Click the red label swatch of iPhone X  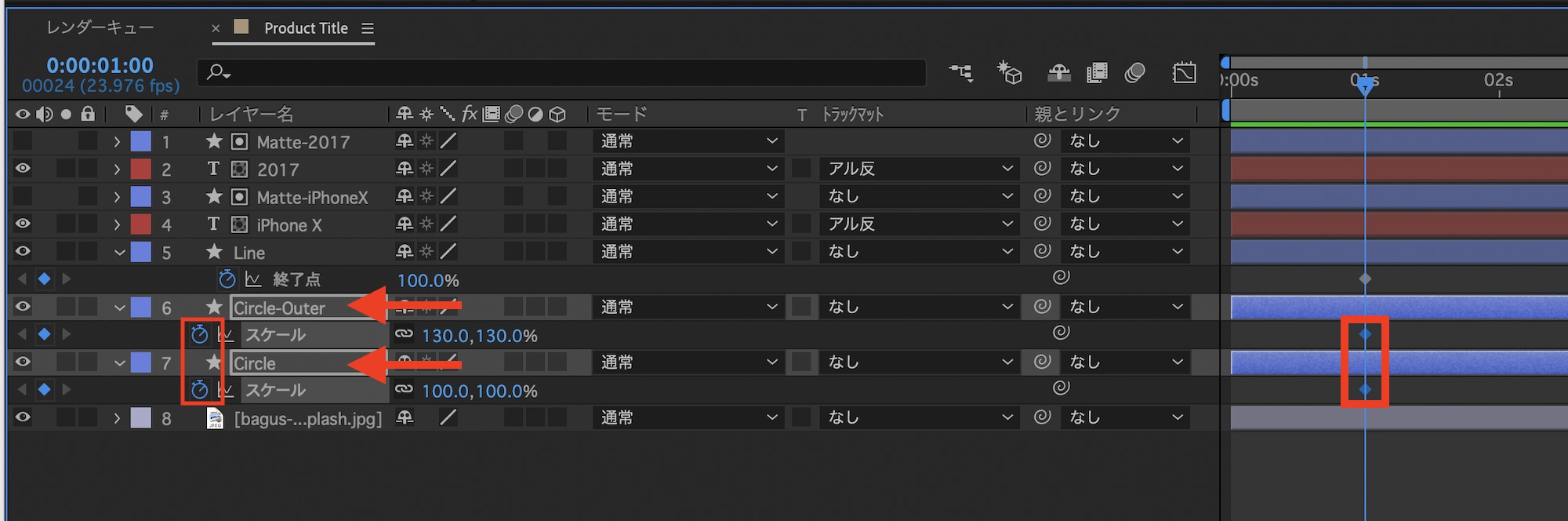point(141,224)
